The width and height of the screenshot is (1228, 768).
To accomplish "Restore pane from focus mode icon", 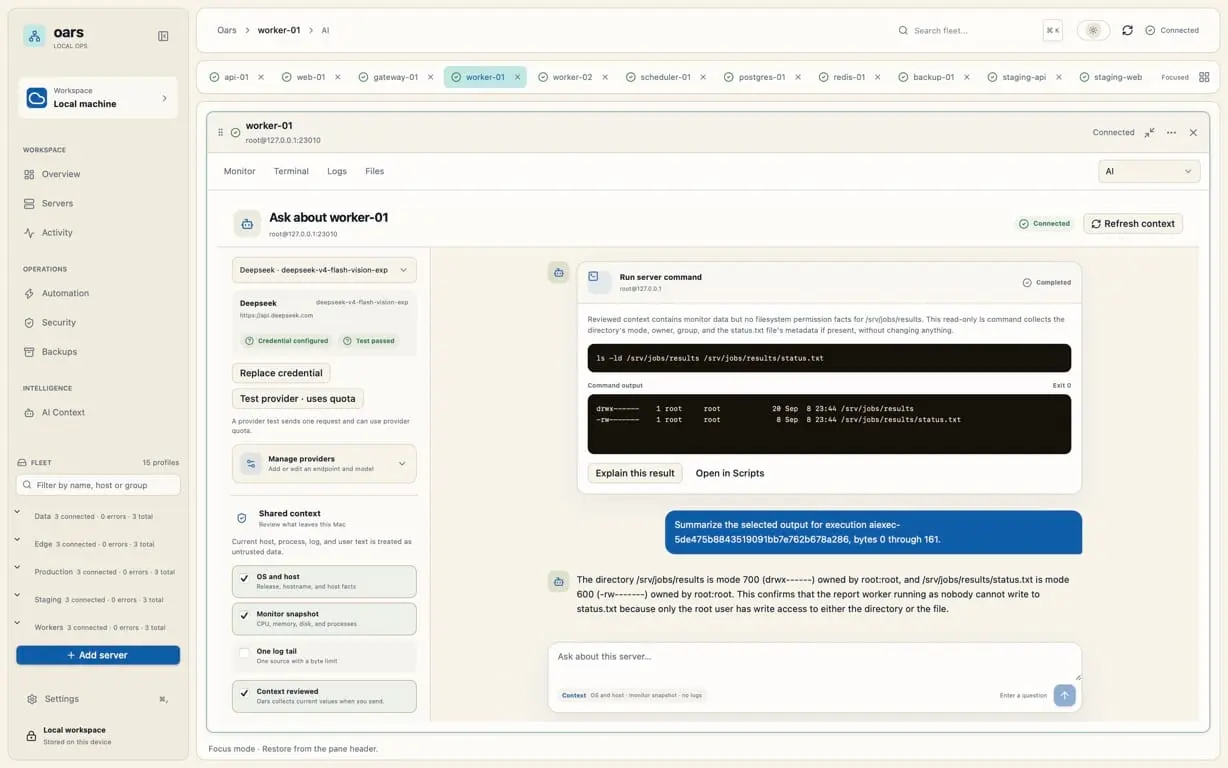I will pyautogui.click(x=1149, y=132).
